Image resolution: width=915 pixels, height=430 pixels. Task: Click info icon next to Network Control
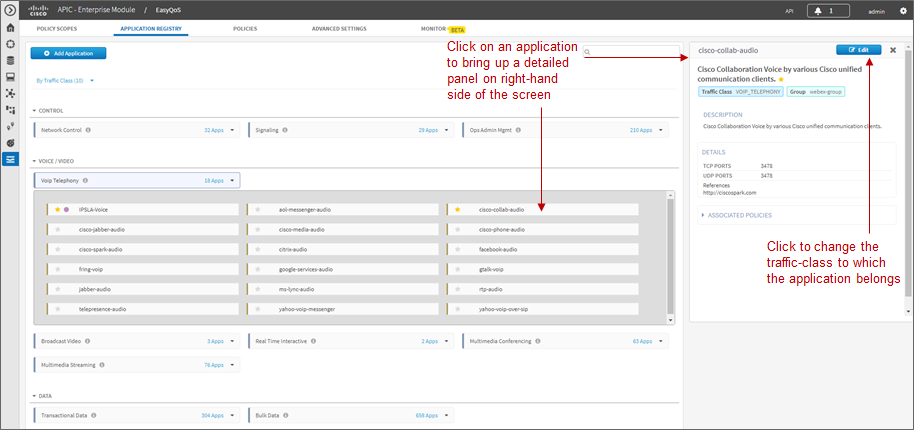(88, 130)
